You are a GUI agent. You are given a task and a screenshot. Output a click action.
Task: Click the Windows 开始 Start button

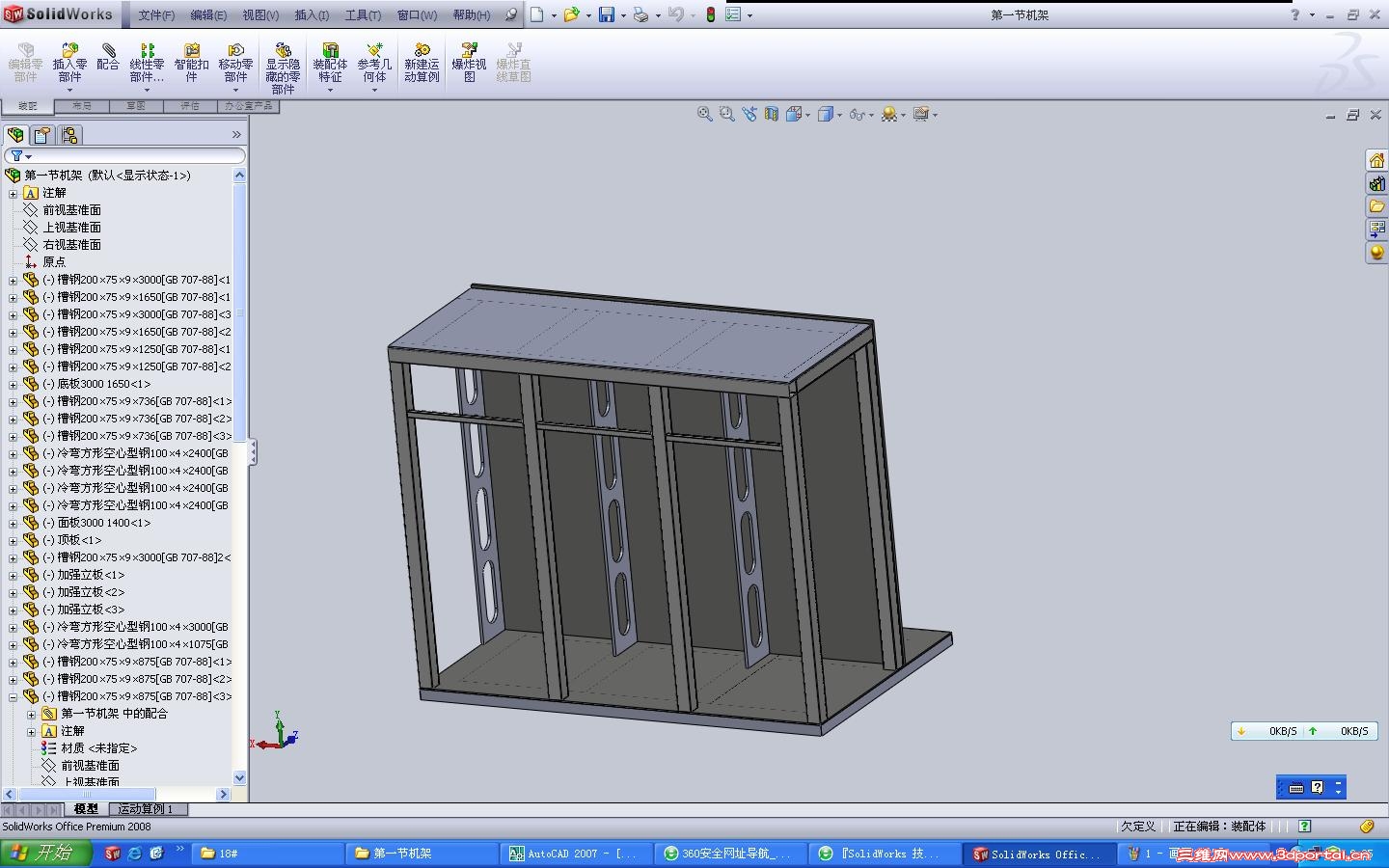[45, 854]
